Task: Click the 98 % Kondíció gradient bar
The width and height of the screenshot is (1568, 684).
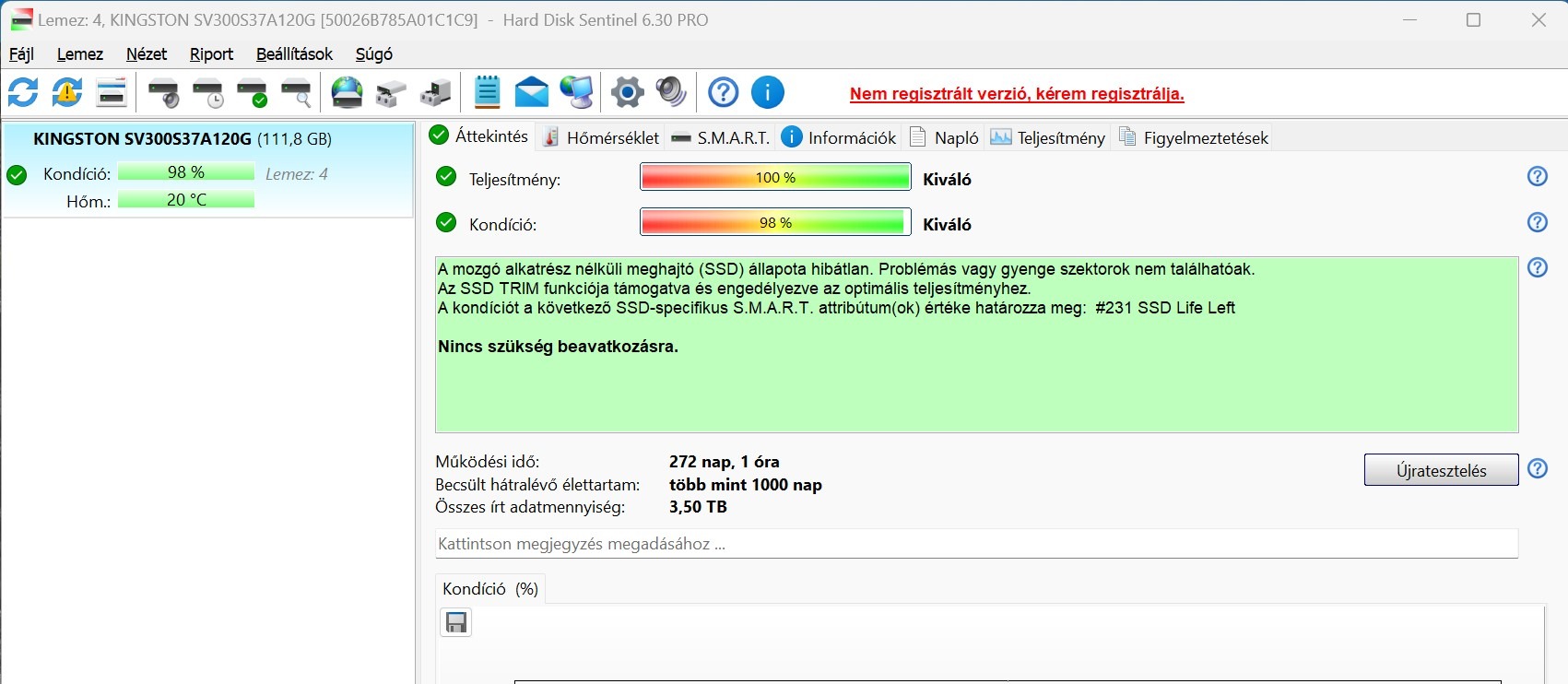Action: tap(775, 222)
